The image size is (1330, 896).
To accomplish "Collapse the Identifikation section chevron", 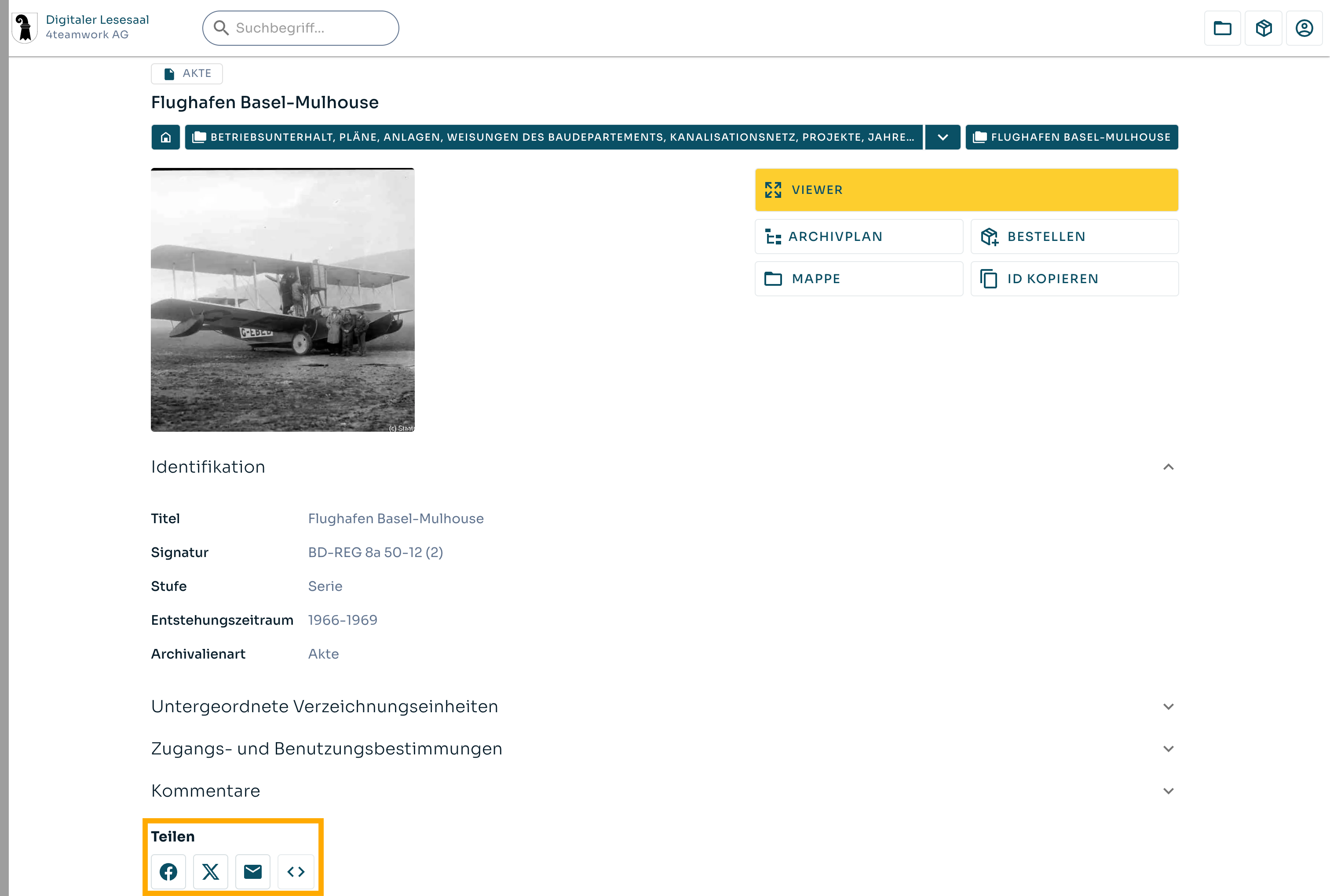I will tap(1168, 467).
